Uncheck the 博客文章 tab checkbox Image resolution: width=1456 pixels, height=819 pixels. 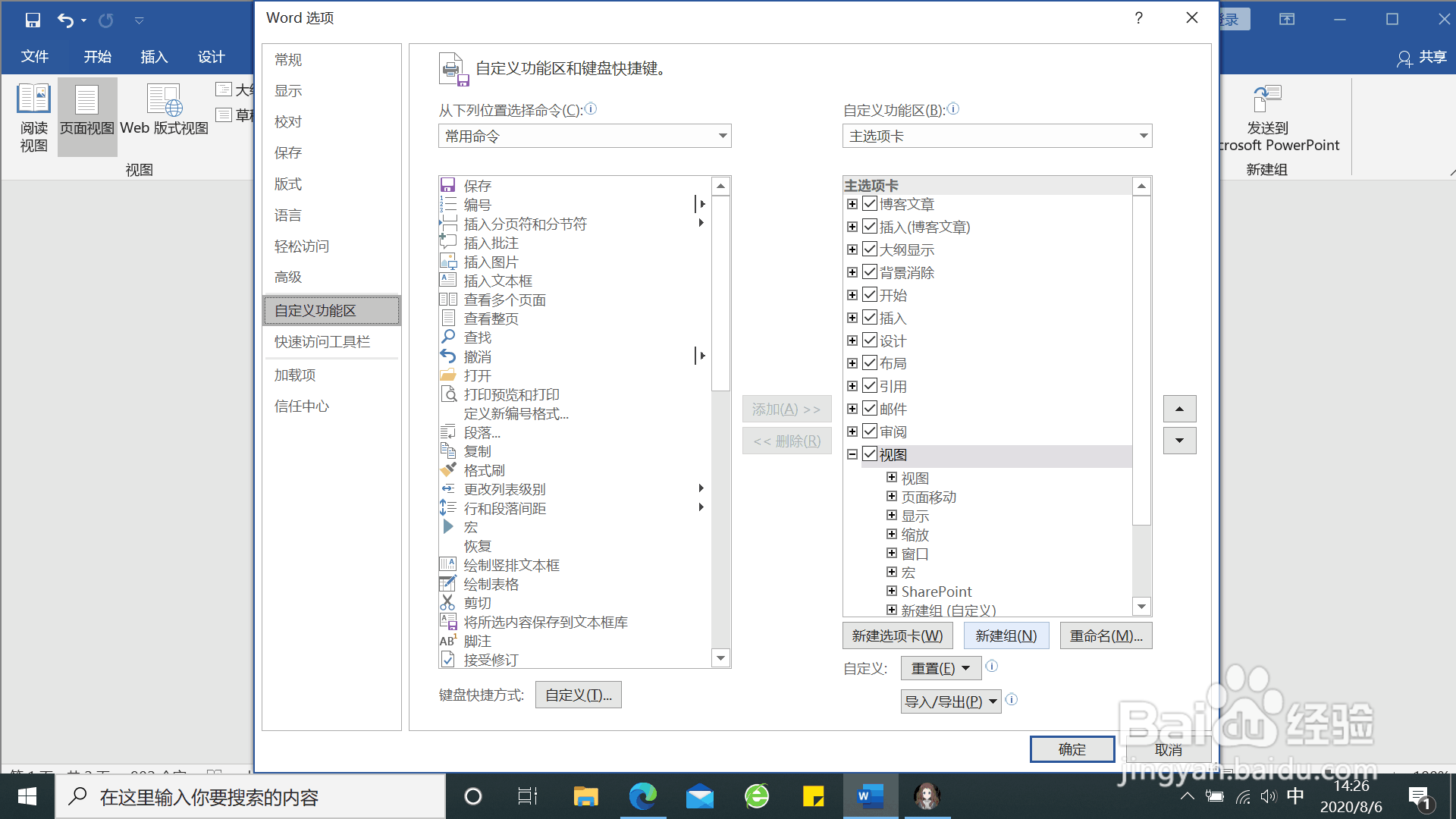[x=870, y=204]
